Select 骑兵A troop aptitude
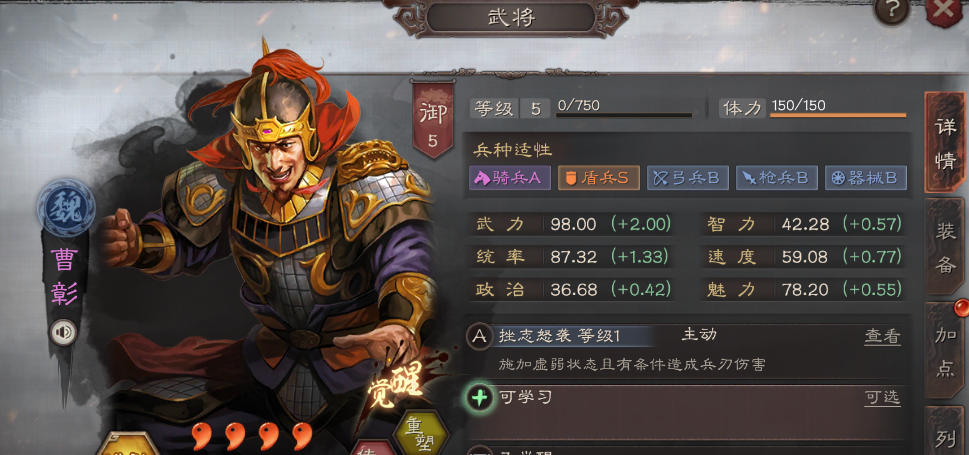Viewport: 969px width, 455px height. pyautogui.click(x=509, y=178)
